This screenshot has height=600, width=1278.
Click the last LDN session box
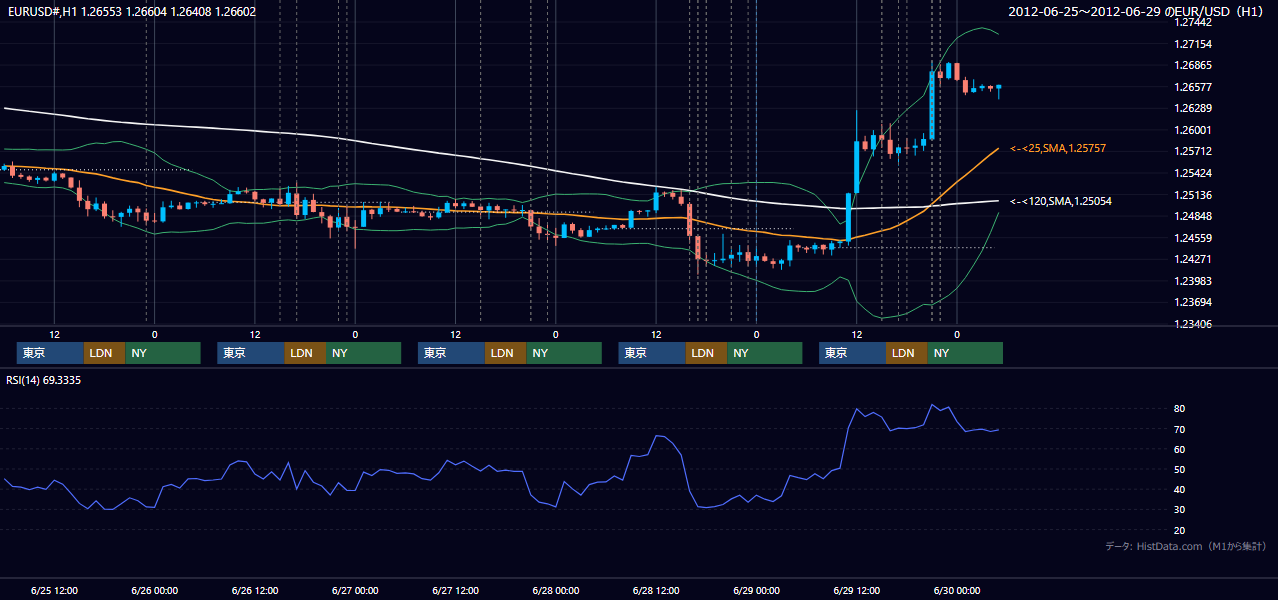tap(907, 353)
